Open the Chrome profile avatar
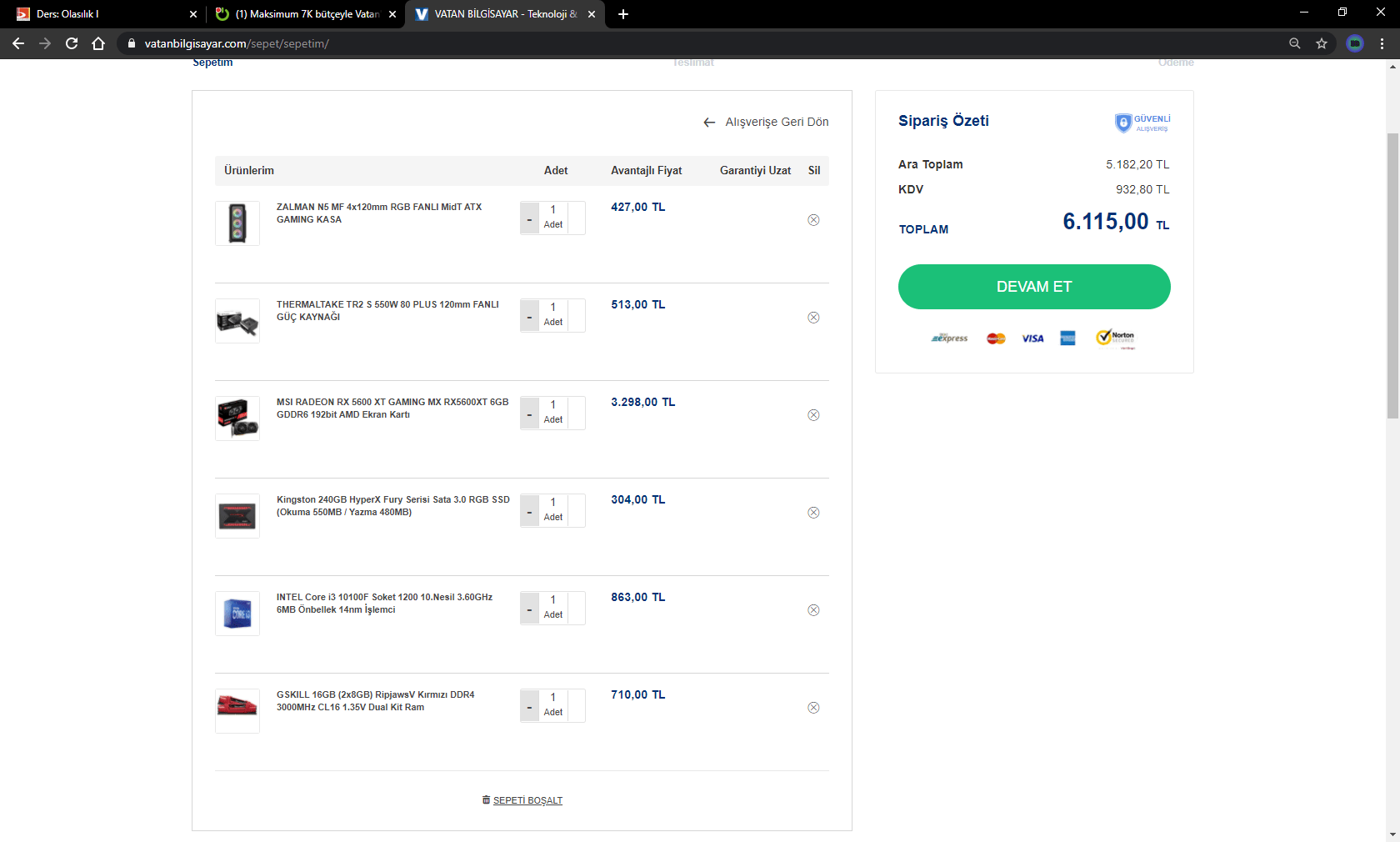Screen dimensions: 1400x842 tap(1355, 43)
